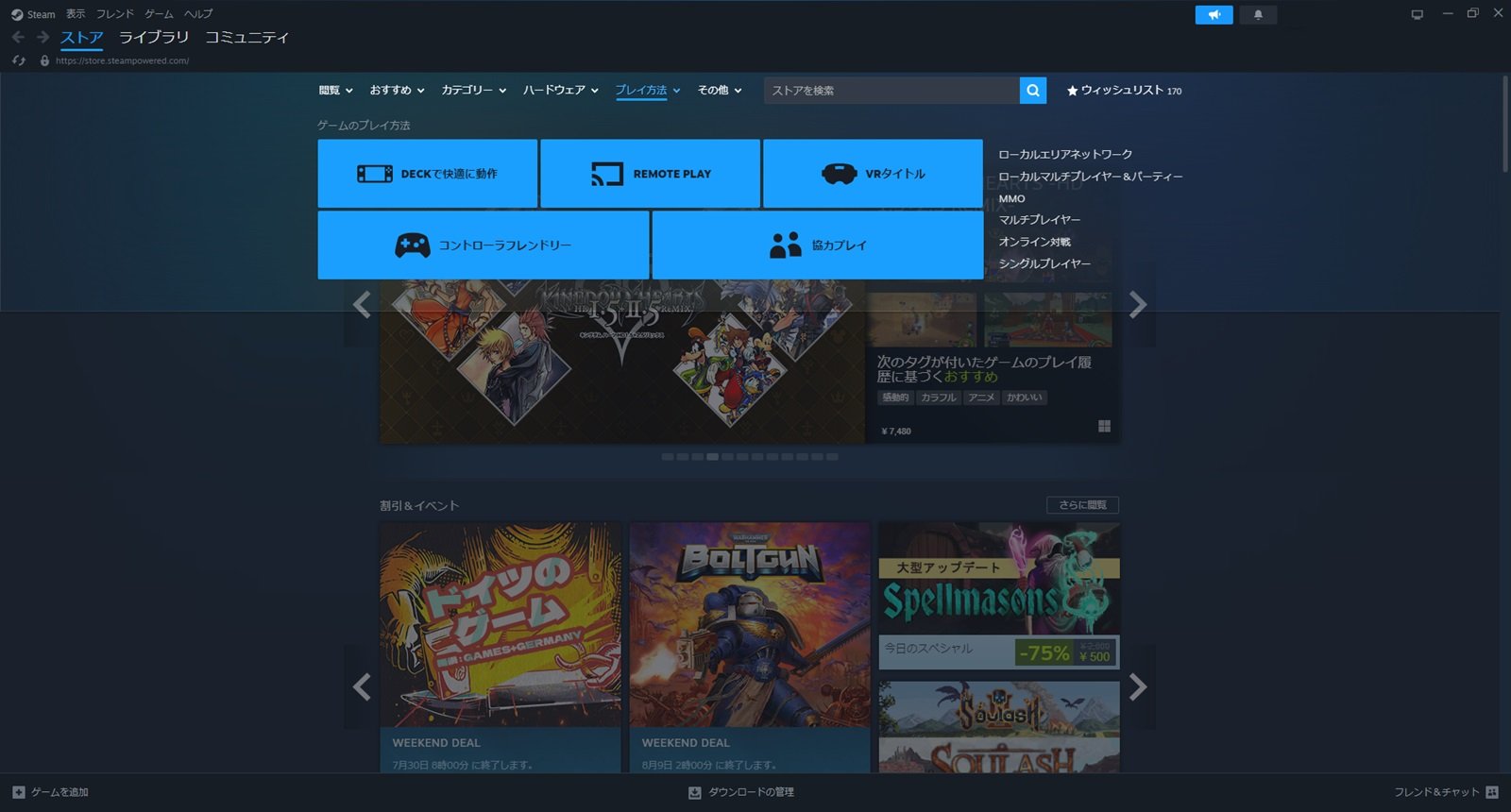
Task: Go forward with the forward arrow
Action: pos(42,37)
